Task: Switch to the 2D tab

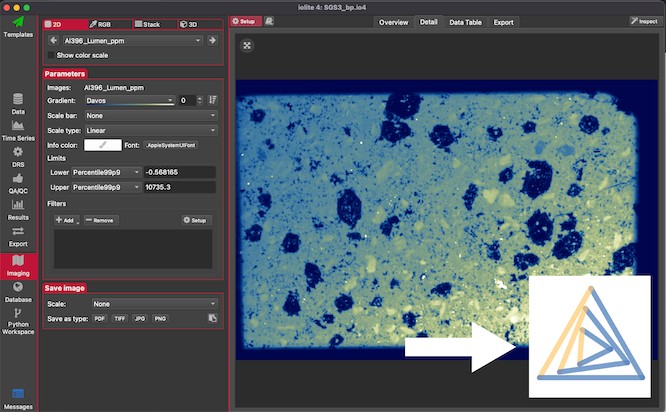Action: (x=65, y=24)
